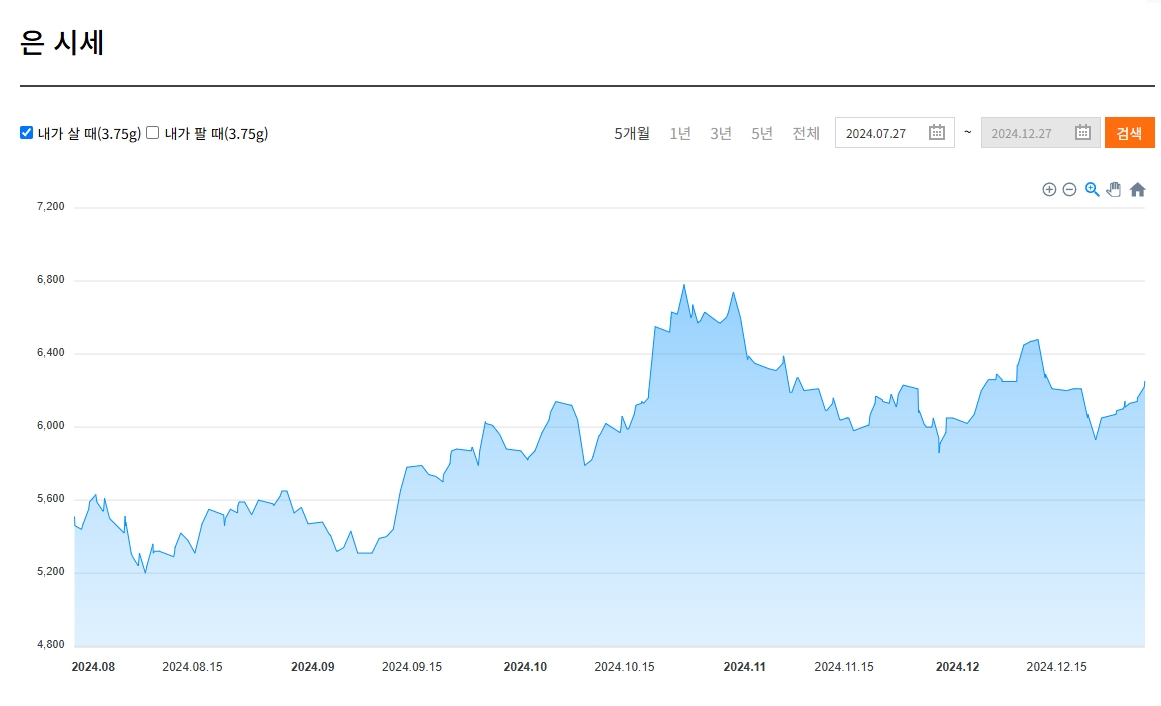The width and height of the screenshot is (1161, 706).
Task: Open the end date calendar icon
Action: [x=1083, y=133]
